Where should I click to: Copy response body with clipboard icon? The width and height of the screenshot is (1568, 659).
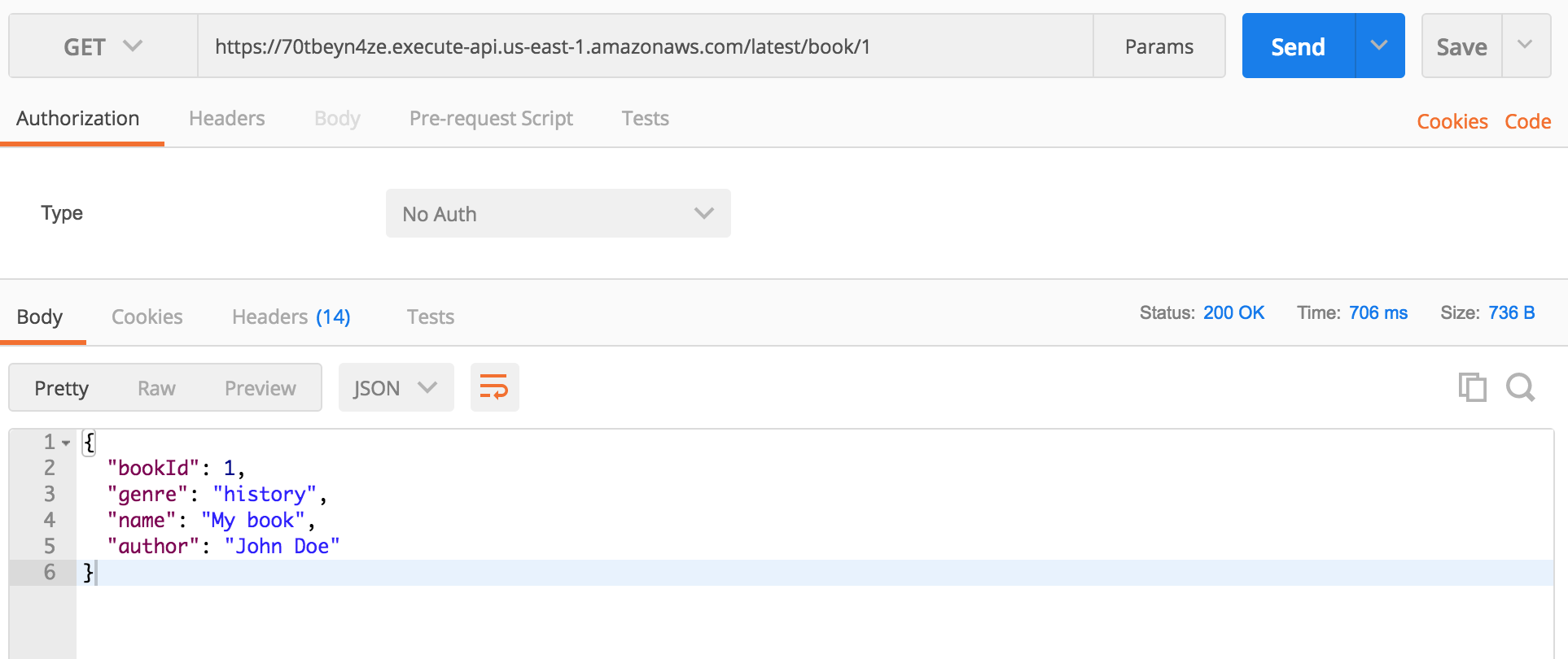1472,387
